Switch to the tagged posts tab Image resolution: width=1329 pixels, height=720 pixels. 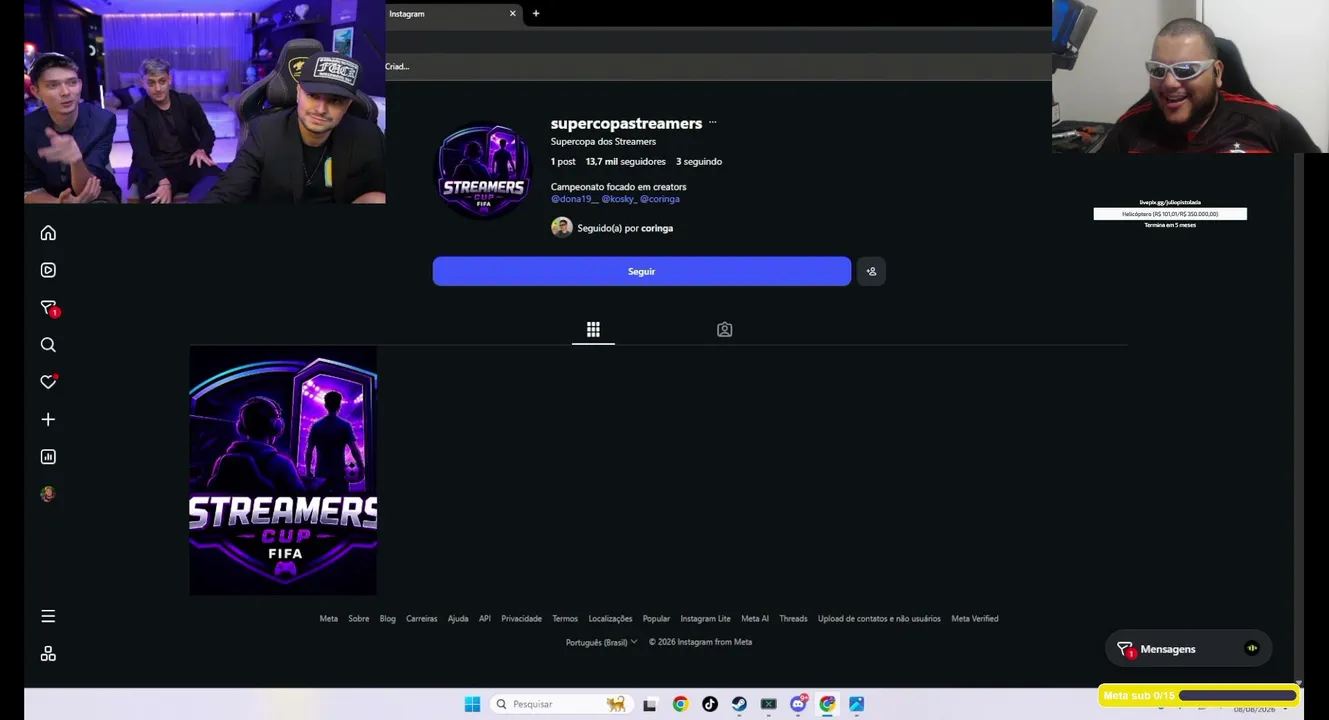click(725, 330)
